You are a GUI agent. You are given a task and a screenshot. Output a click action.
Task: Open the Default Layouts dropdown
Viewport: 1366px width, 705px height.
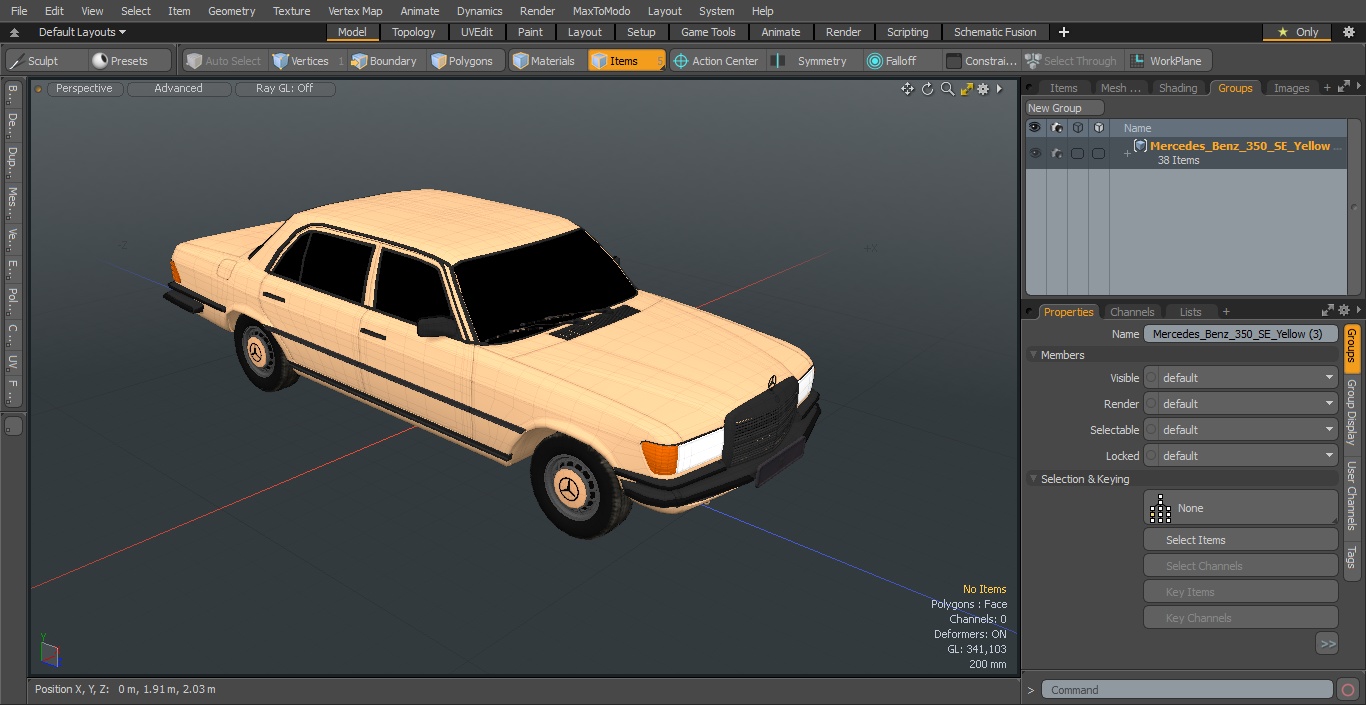click(x=82, y=32)
